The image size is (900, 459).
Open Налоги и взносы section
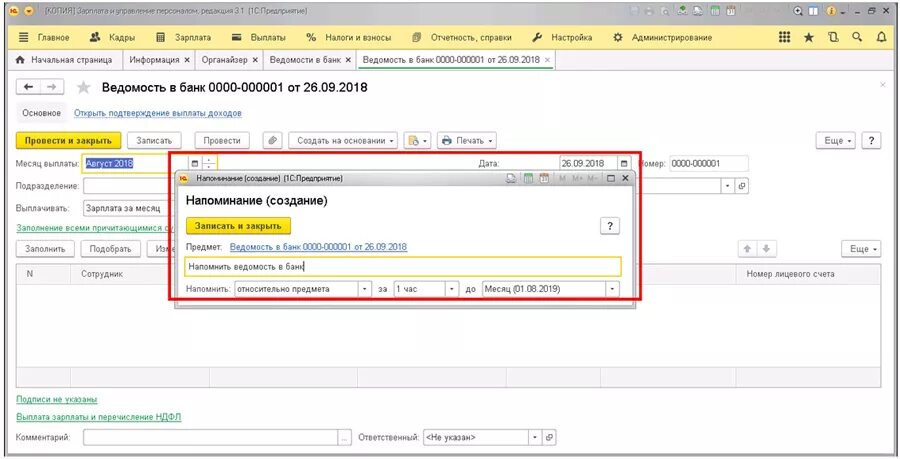[x=348, y=37]
